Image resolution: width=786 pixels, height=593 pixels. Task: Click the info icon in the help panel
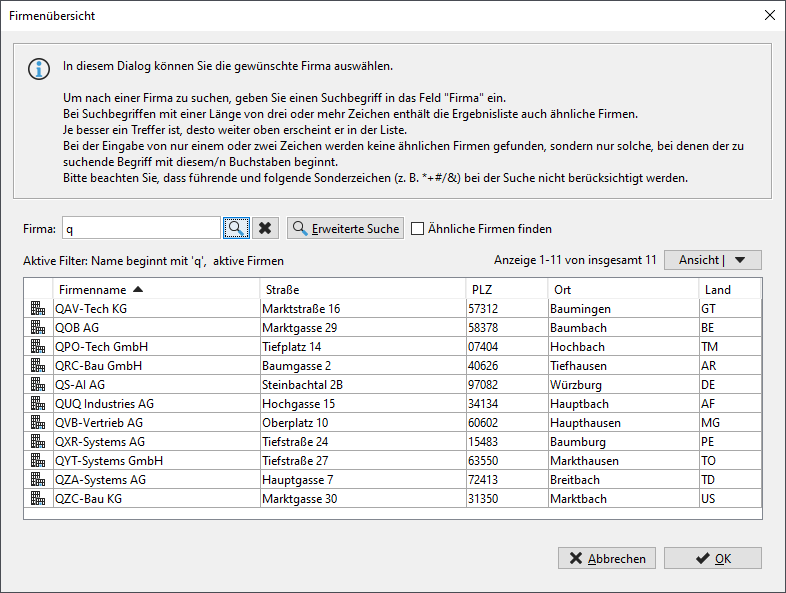(39, 69)
